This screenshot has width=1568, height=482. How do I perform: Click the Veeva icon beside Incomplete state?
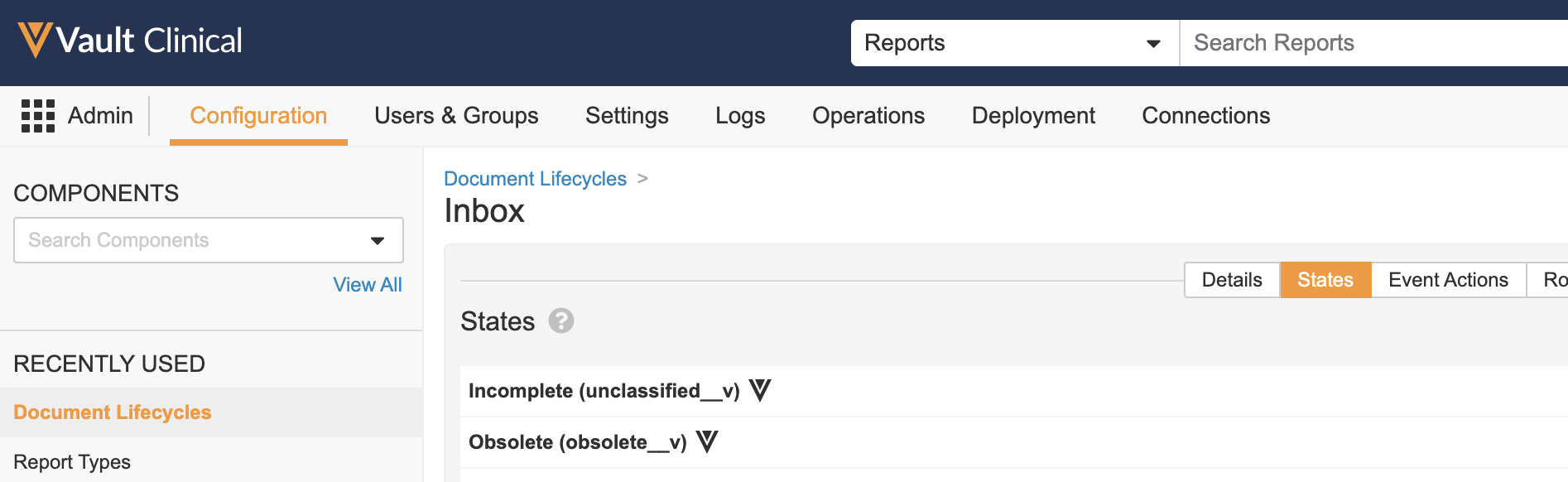(x=760, y=390)
